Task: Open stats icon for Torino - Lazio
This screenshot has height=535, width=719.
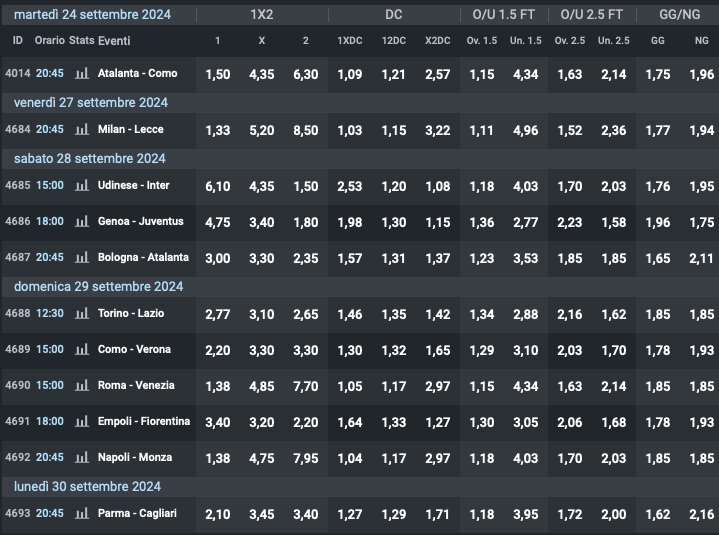Action: [82, 313]
